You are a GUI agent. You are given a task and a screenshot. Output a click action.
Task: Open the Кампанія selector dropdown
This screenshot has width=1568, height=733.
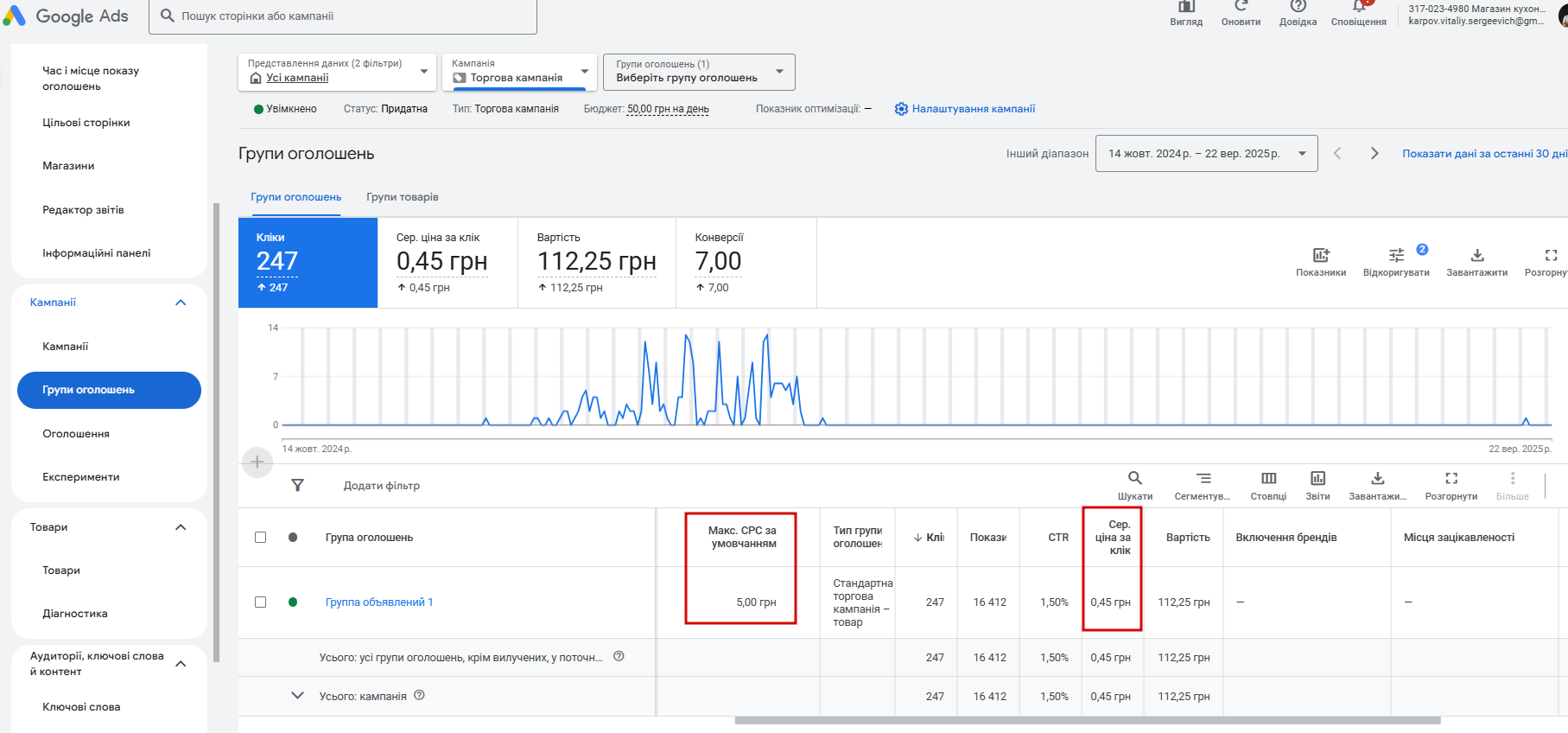[519, 72]
